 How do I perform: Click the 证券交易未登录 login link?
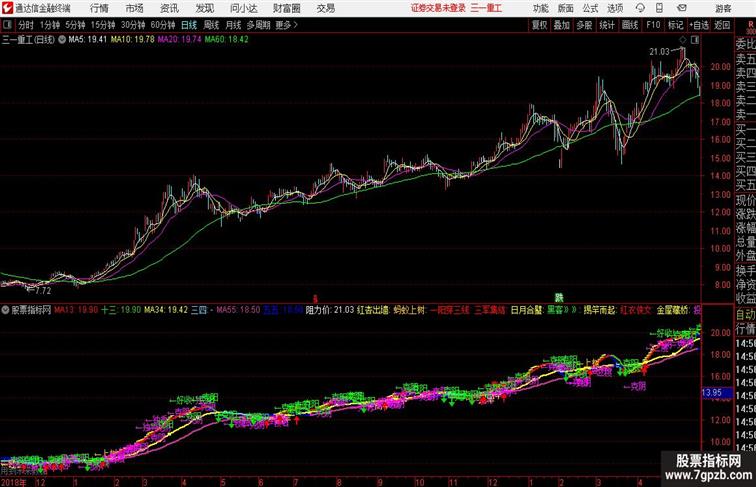[x=438, y=8]
